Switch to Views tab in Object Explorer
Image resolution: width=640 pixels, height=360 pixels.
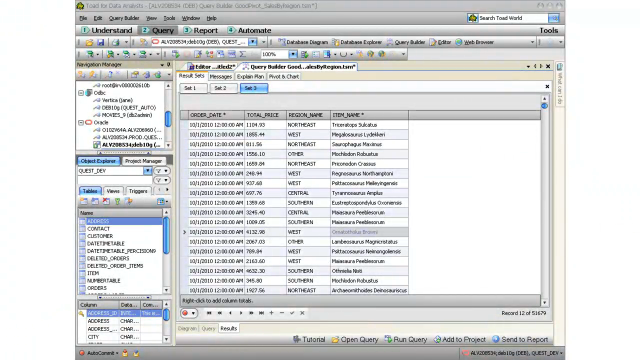(113, 191)
